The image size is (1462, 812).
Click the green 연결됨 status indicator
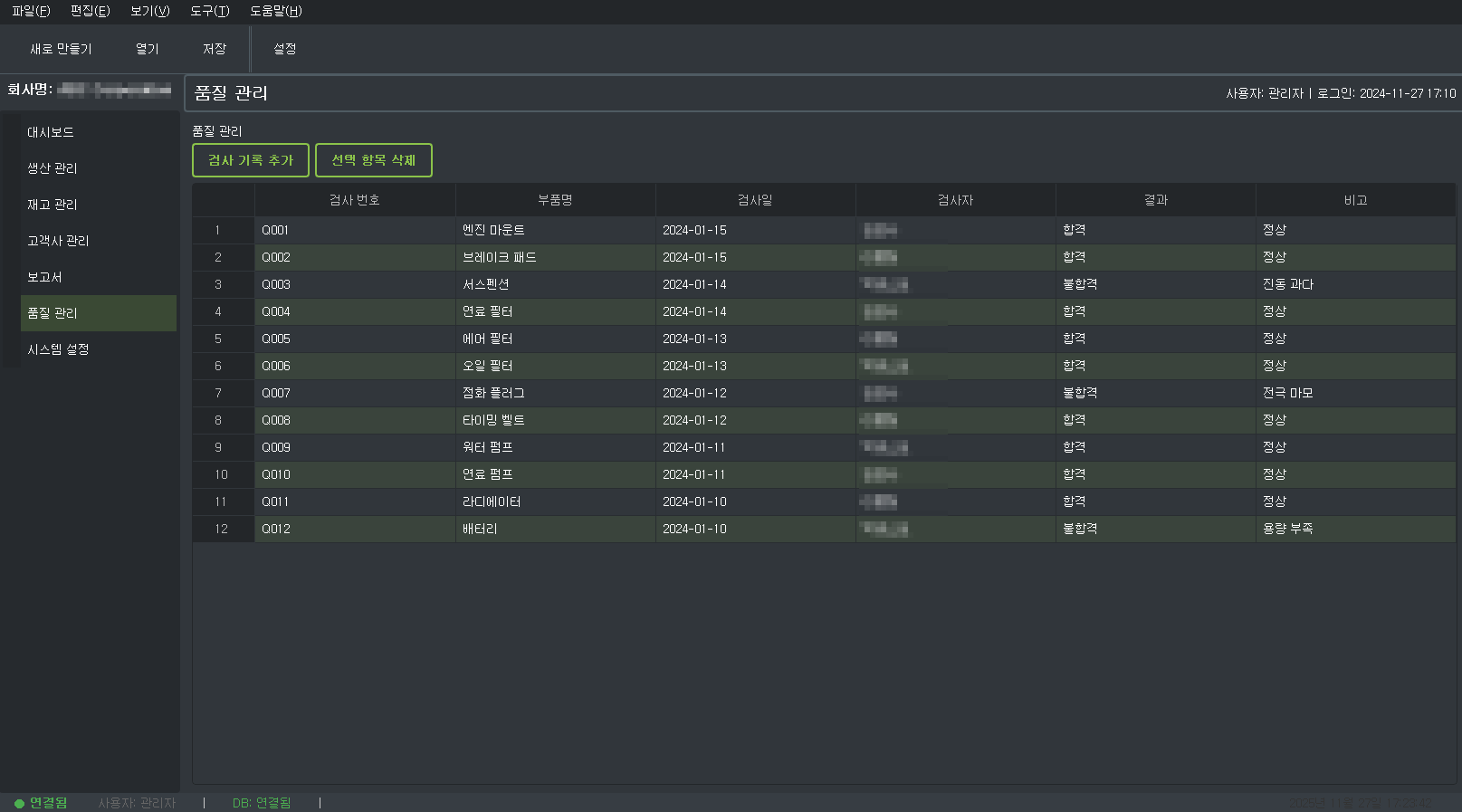41,803
